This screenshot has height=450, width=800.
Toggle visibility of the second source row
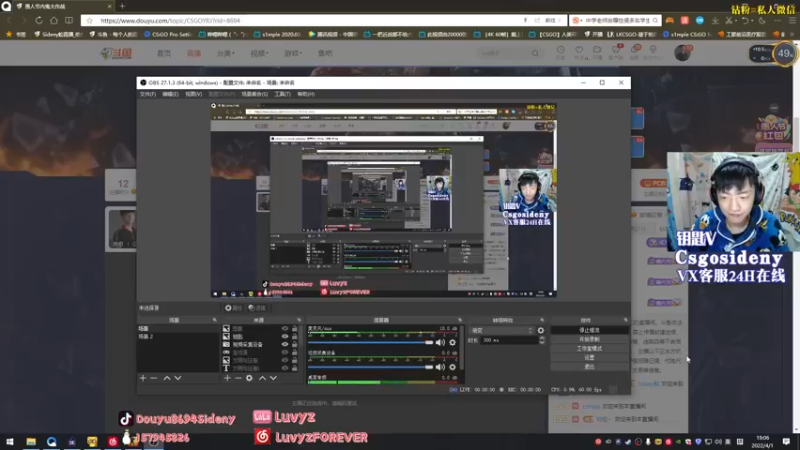coord(285,336)
